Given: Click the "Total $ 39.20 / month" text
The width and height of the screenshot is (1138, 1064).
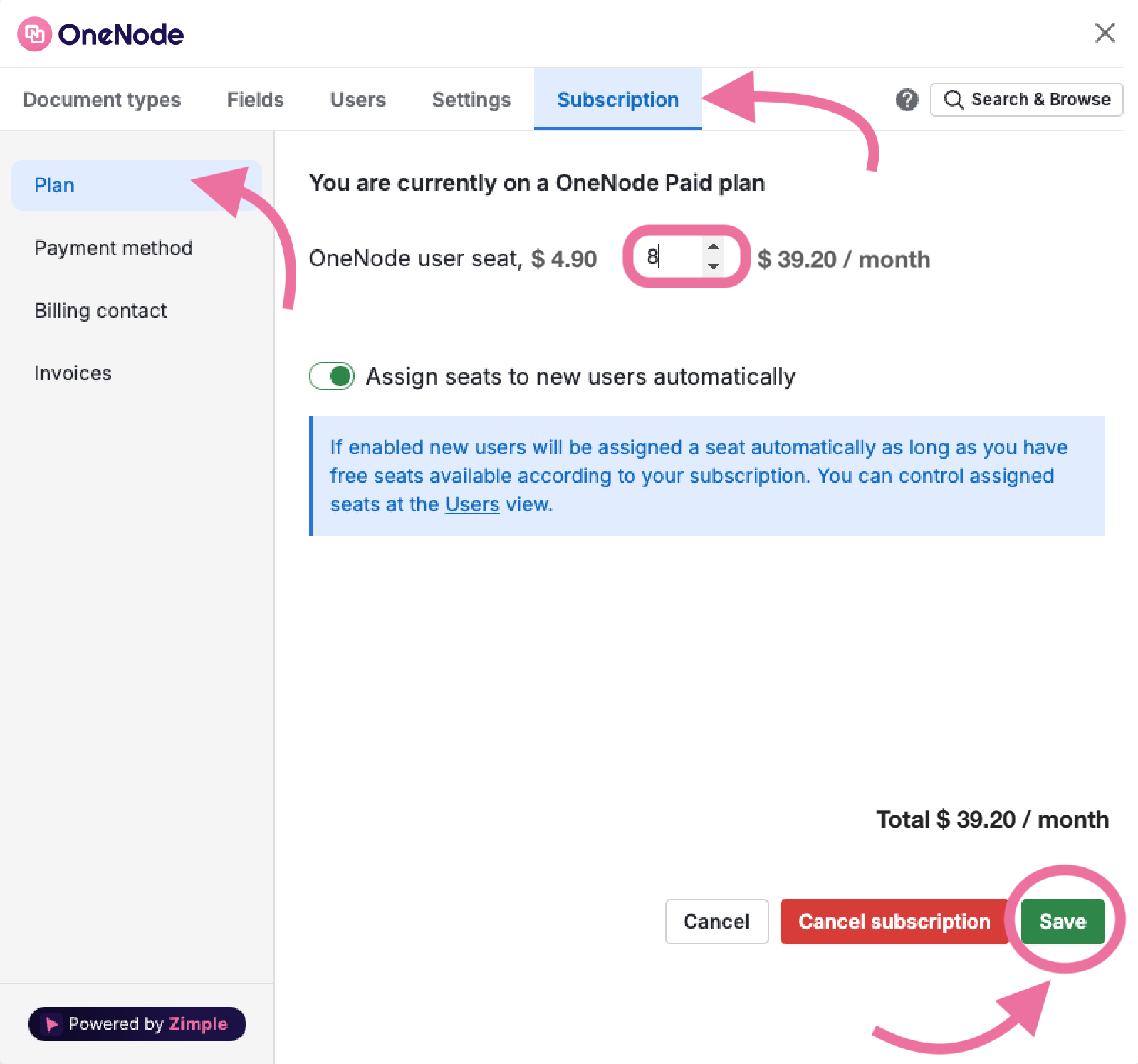Looking at the screenshot, I should tap(992, 820).
